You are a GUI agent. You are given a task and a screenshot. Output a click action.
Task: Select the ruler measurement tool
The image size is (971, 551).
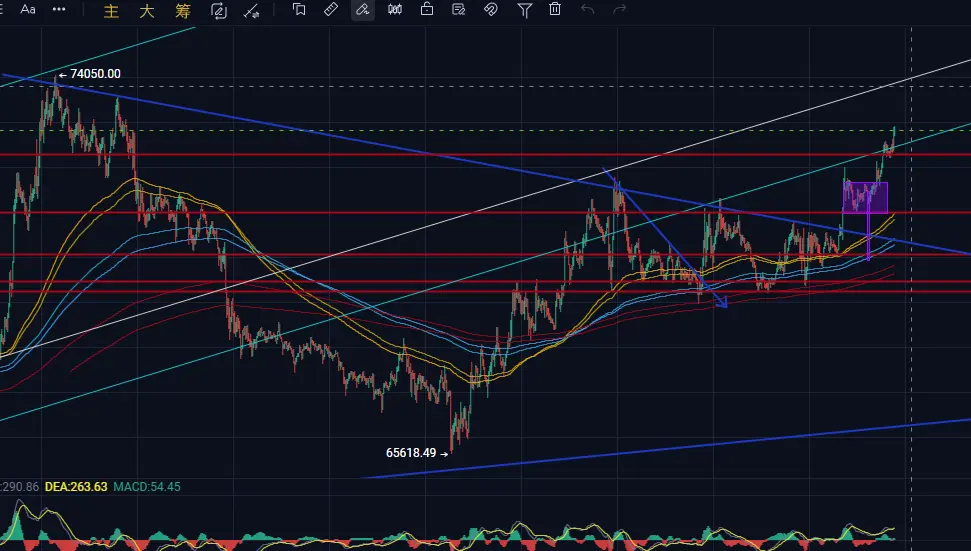click(x=331, y=9)
